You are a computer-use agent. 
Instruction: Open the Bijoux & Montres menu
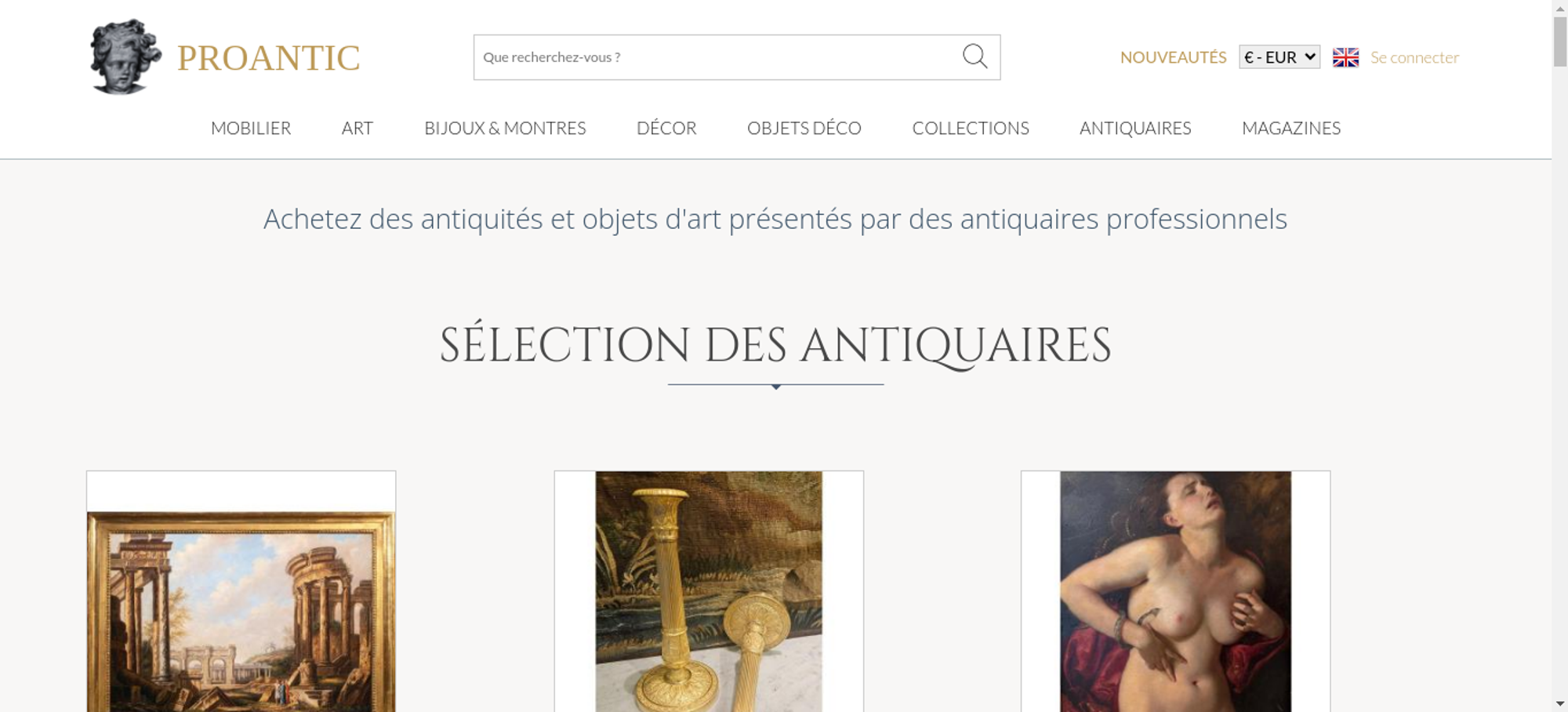(505, 128)
